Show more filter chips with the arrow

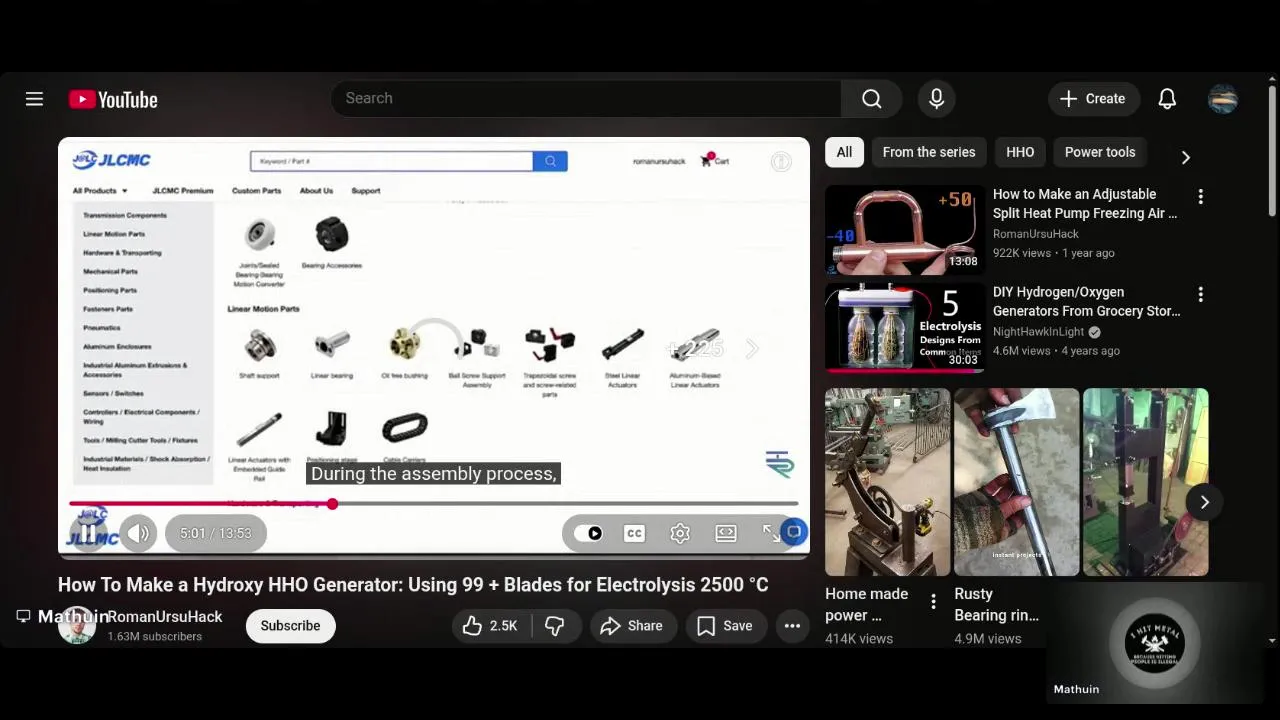click(1185, 157)
